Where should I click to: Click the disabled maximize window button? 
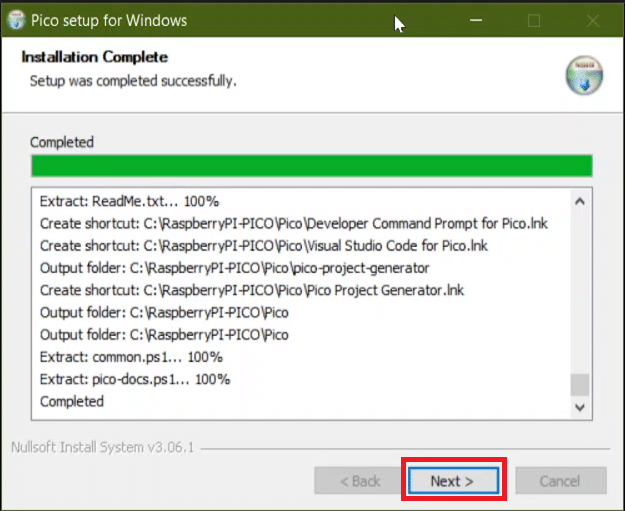click(534, 20)
